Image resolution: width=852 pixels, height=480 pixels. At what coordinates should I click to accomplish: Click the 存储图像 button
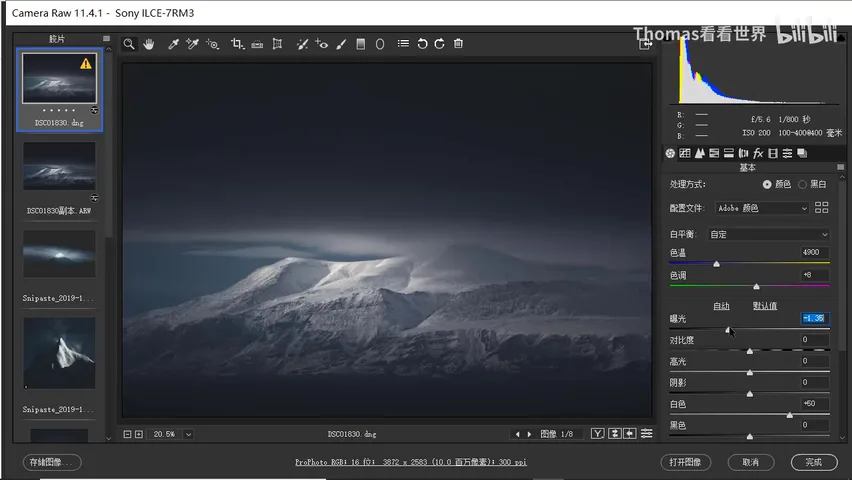tap(52, 462)
